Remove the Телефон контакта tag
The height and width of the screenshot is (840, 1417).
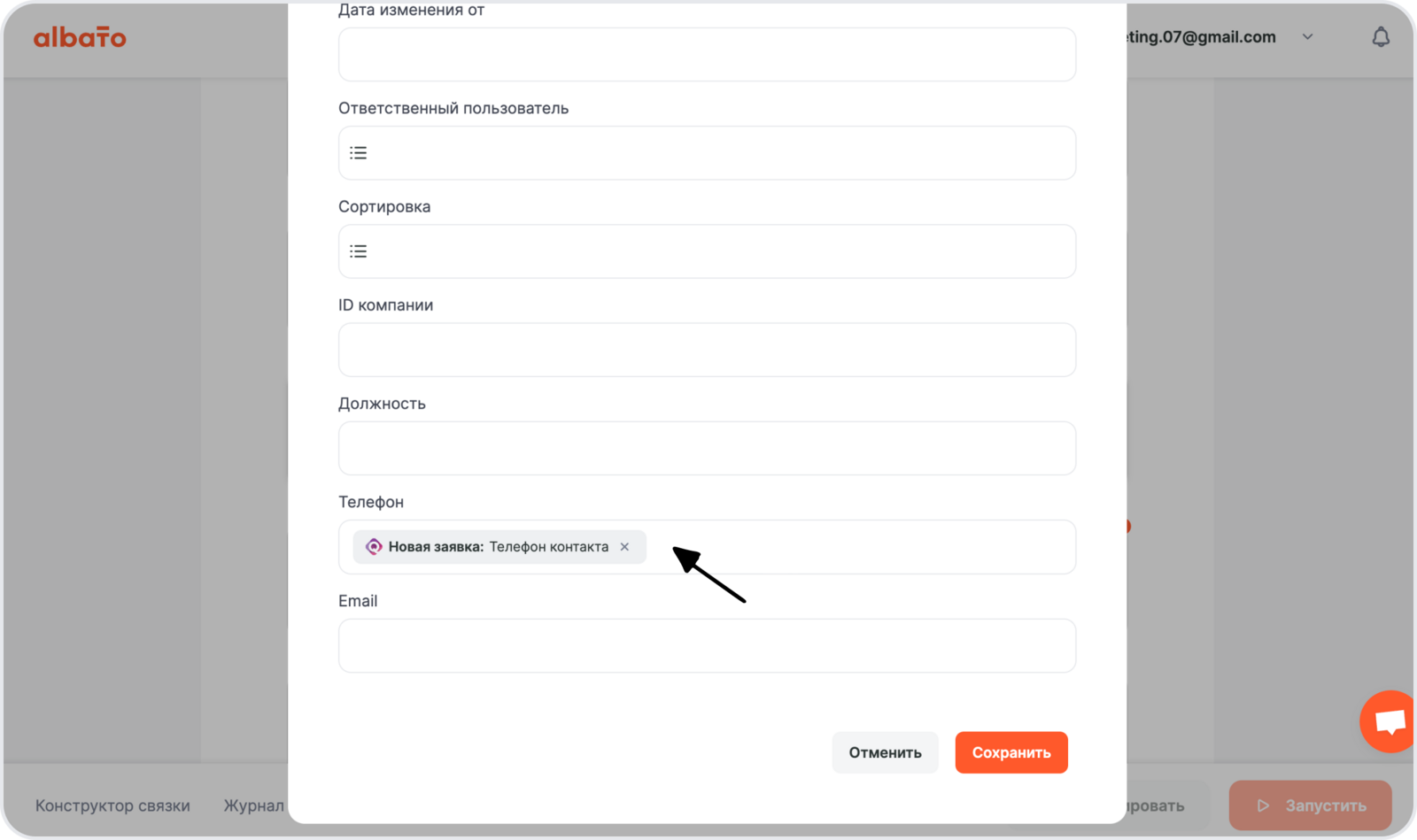[x=624, y=547]
